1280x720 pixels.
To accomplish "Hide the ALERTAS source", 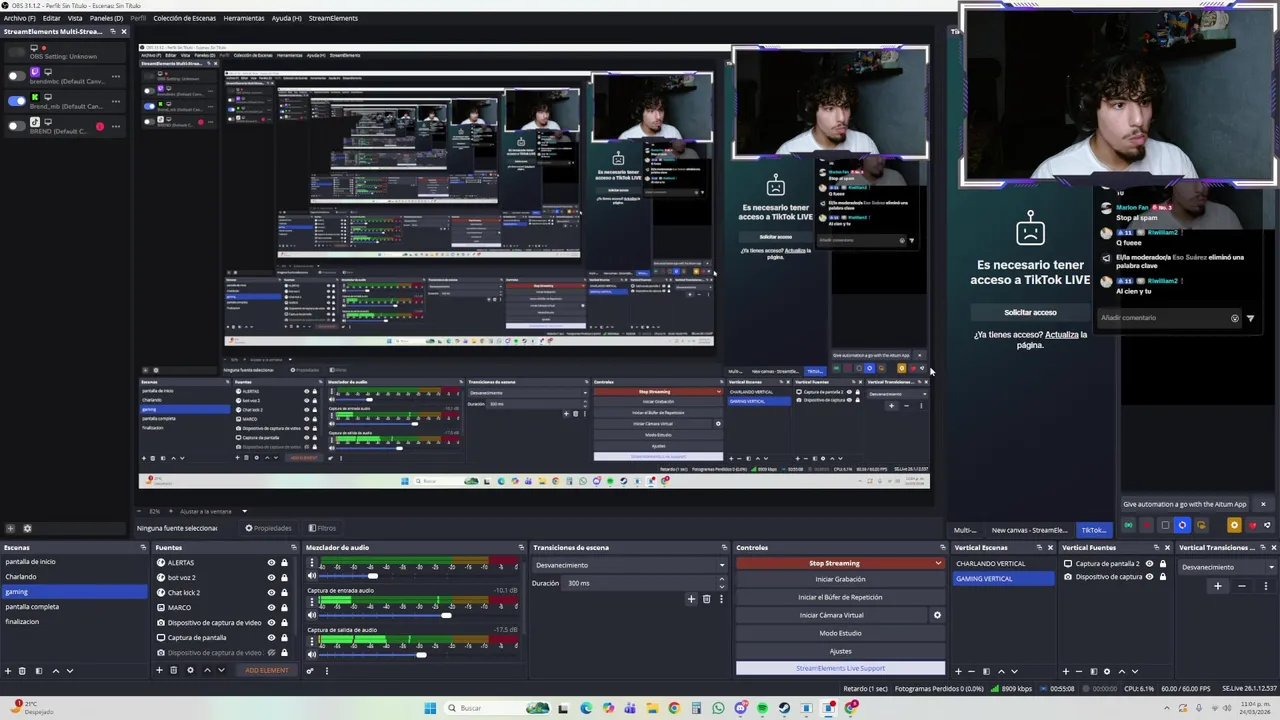I will 271,563.
